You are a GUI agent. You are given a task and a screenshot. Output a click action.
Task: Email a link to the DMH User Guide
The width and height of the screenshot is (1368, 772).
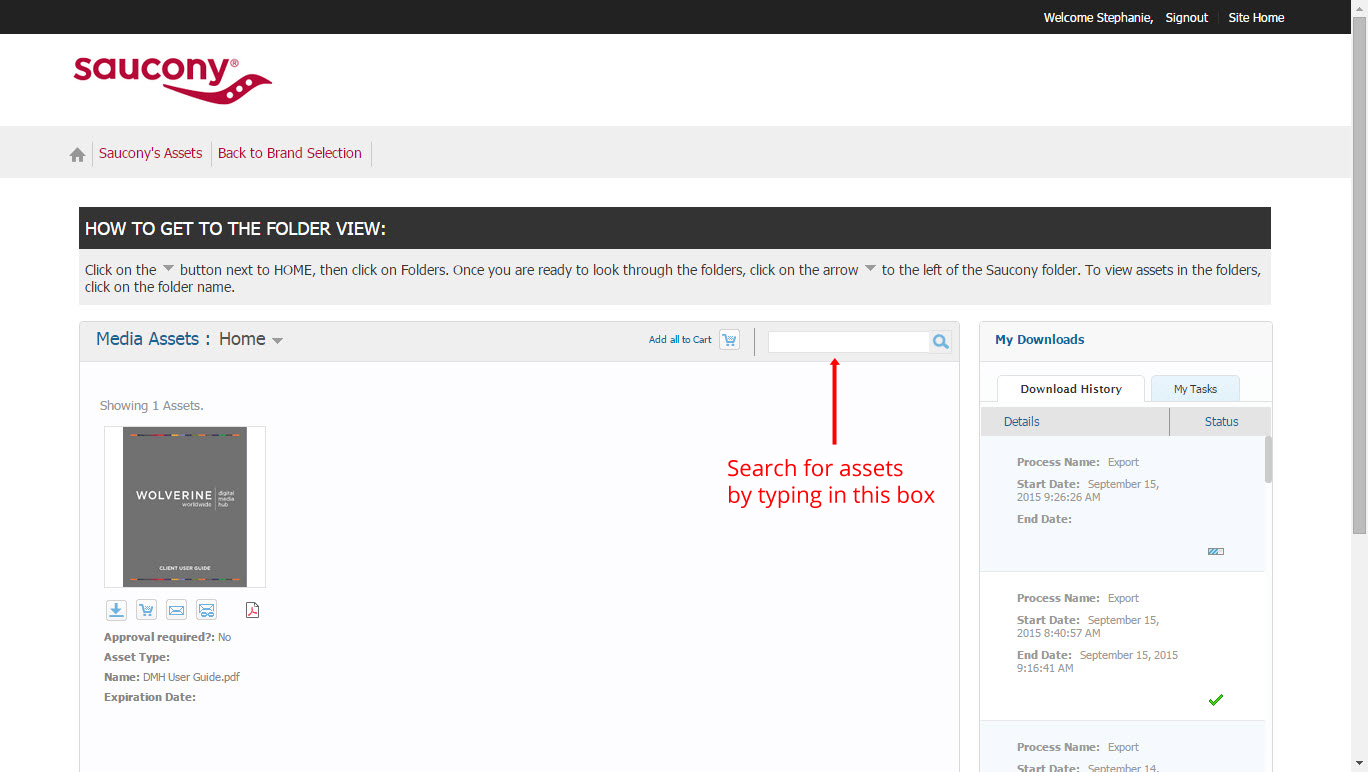tap(206, 610)
